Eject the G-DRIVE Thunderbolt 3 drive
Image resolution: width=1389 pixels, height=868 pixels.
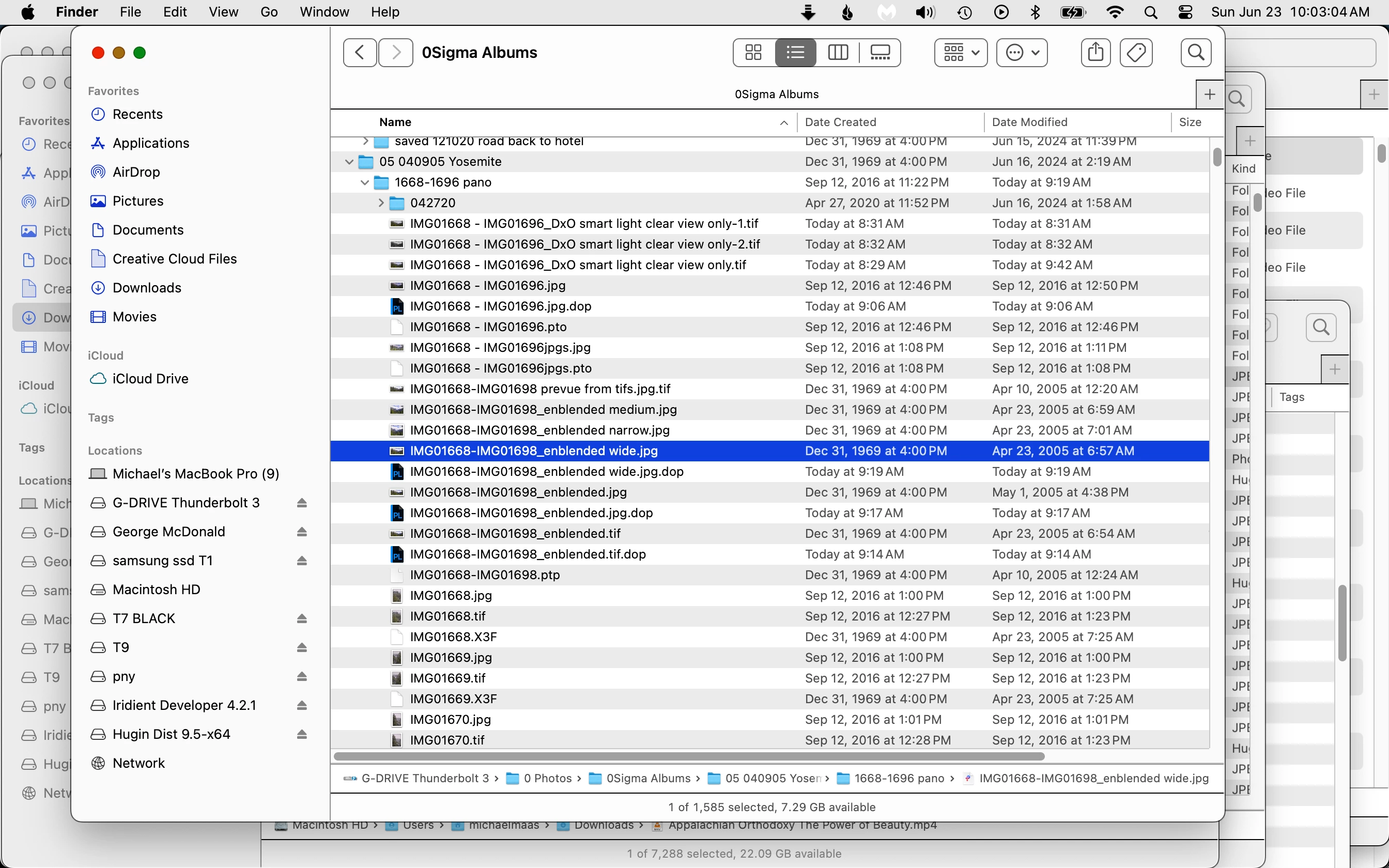(302, 503)
